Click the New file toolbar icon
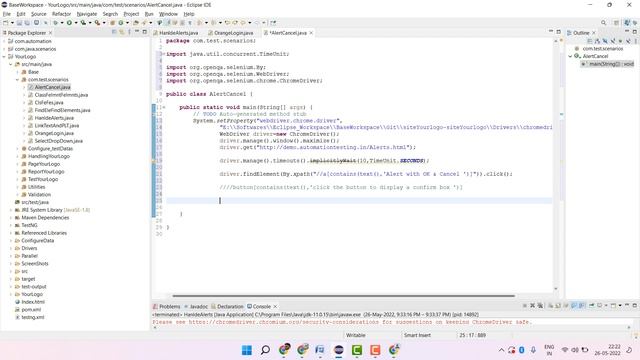Viewport: 640px width, 360px height. pos(6,23)
